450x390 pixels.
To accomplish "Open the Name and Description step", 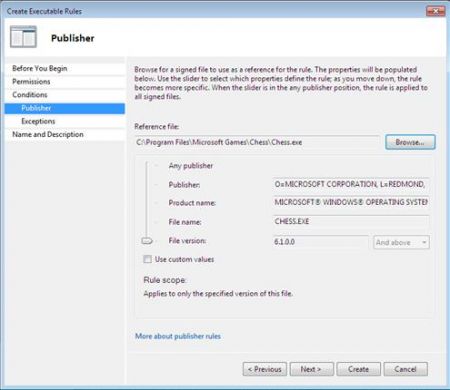I will (65, 134).
